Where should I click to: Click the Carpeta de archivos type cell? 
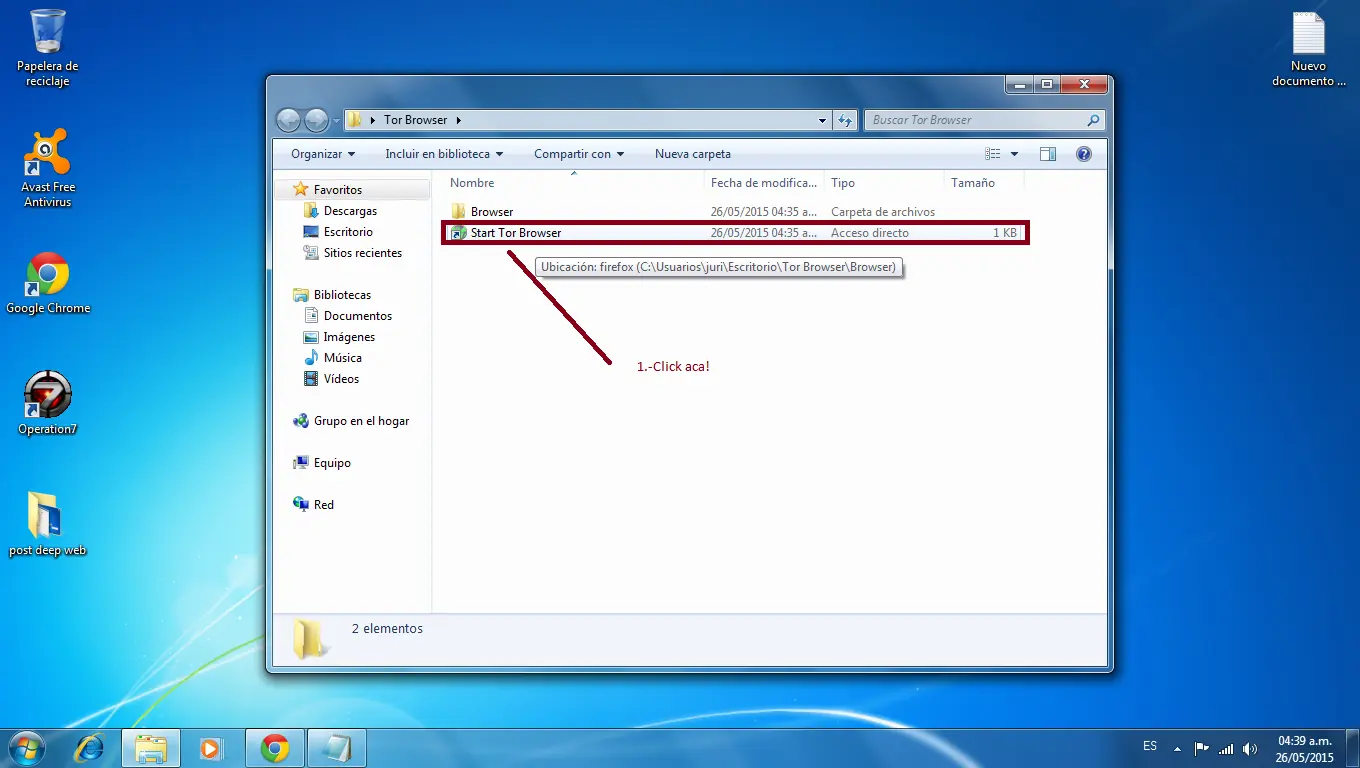883,212
